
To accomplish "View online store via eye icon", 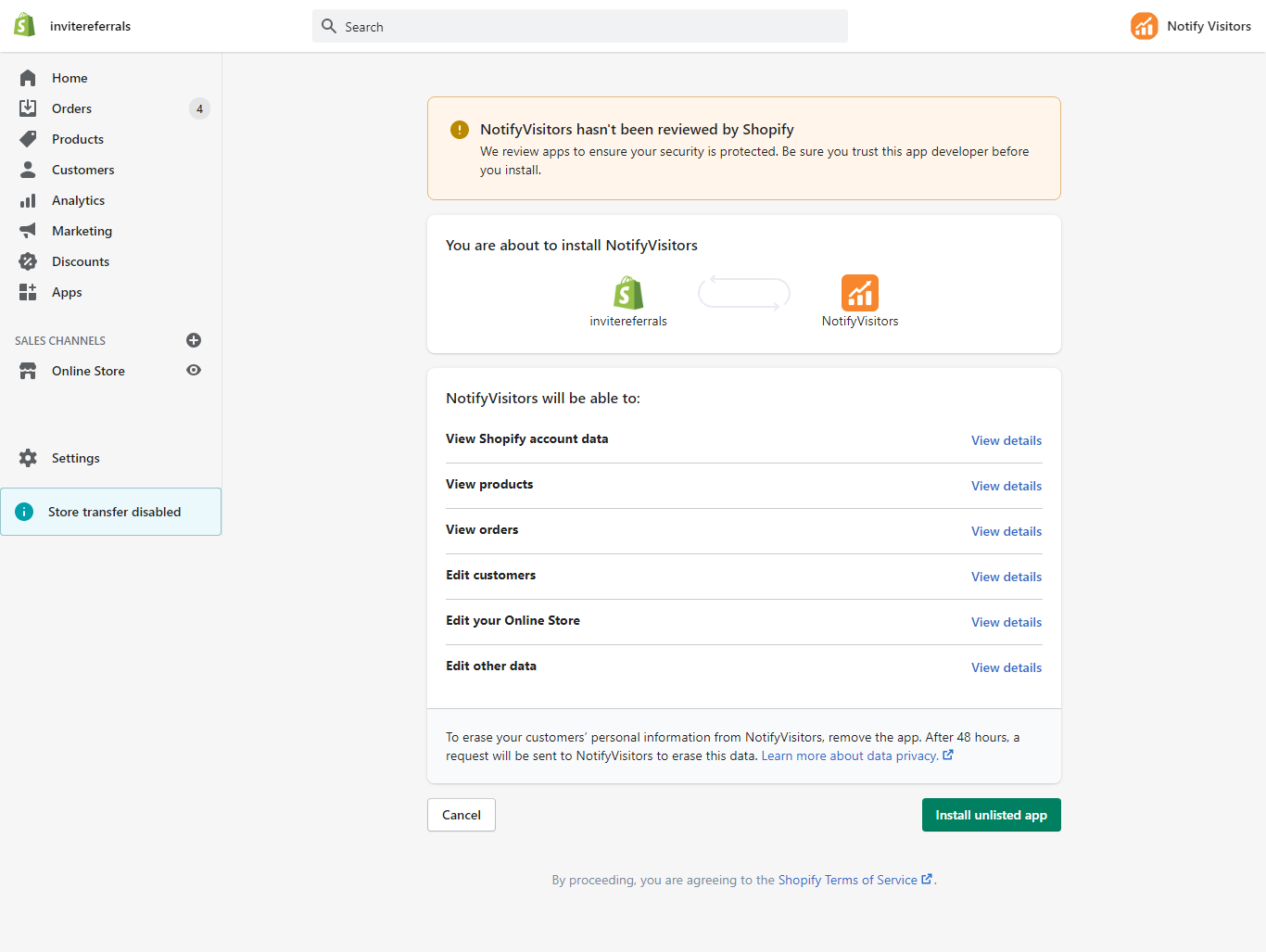I will 194,370.
